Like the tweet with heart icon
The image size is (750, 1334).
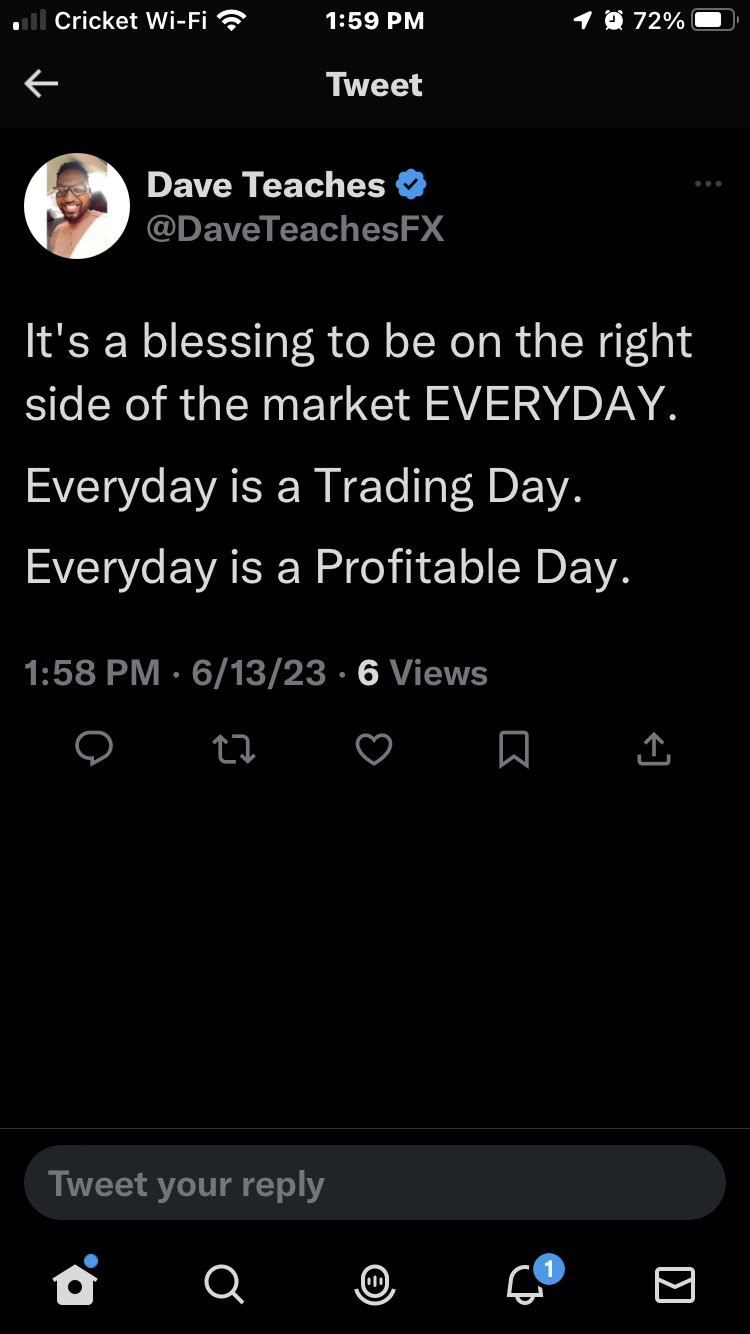point(374,749)
